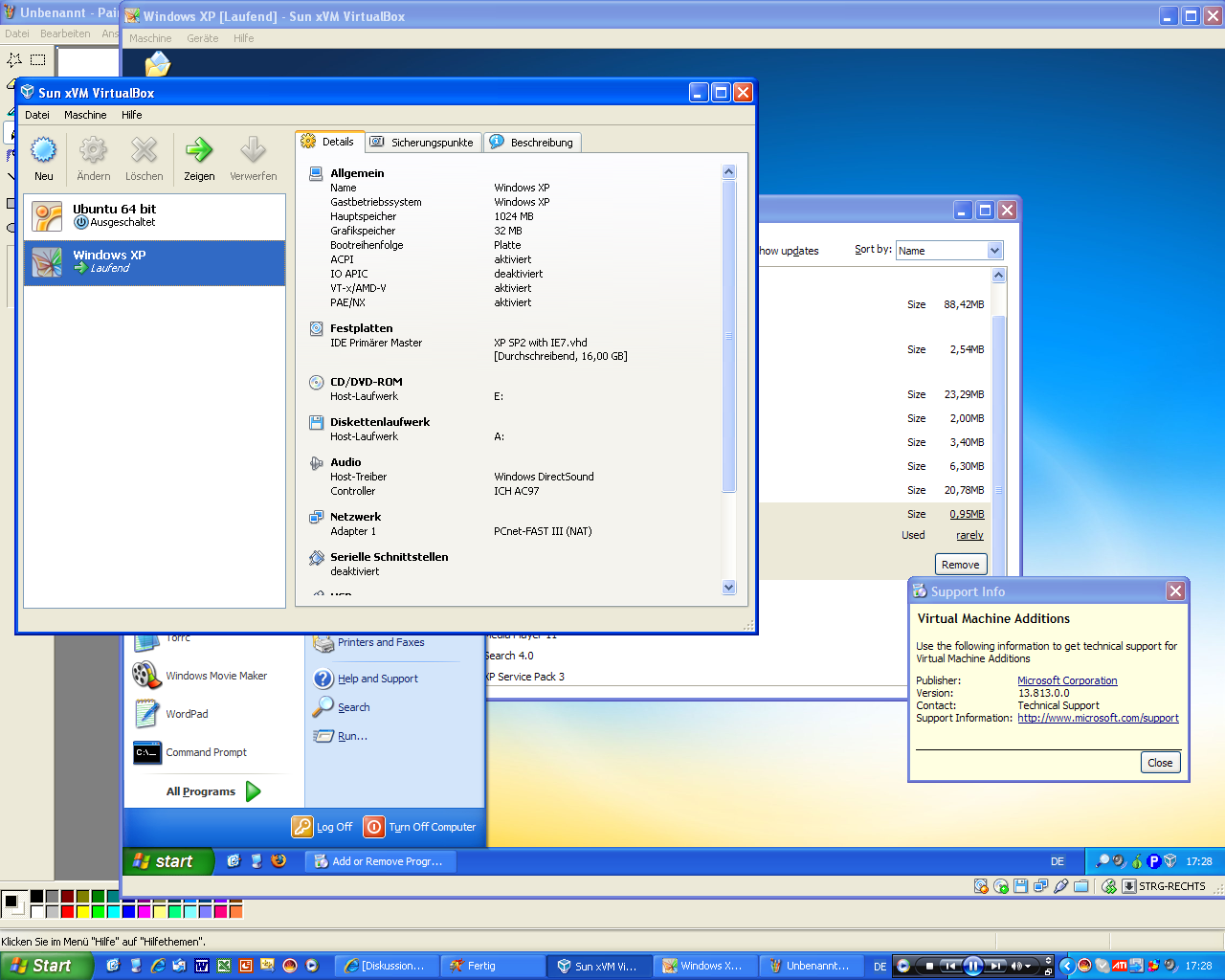This screenshot has width=1225, height=980.
Task: Switch to the Fertig host taskbar button
Action: (492, 966)
